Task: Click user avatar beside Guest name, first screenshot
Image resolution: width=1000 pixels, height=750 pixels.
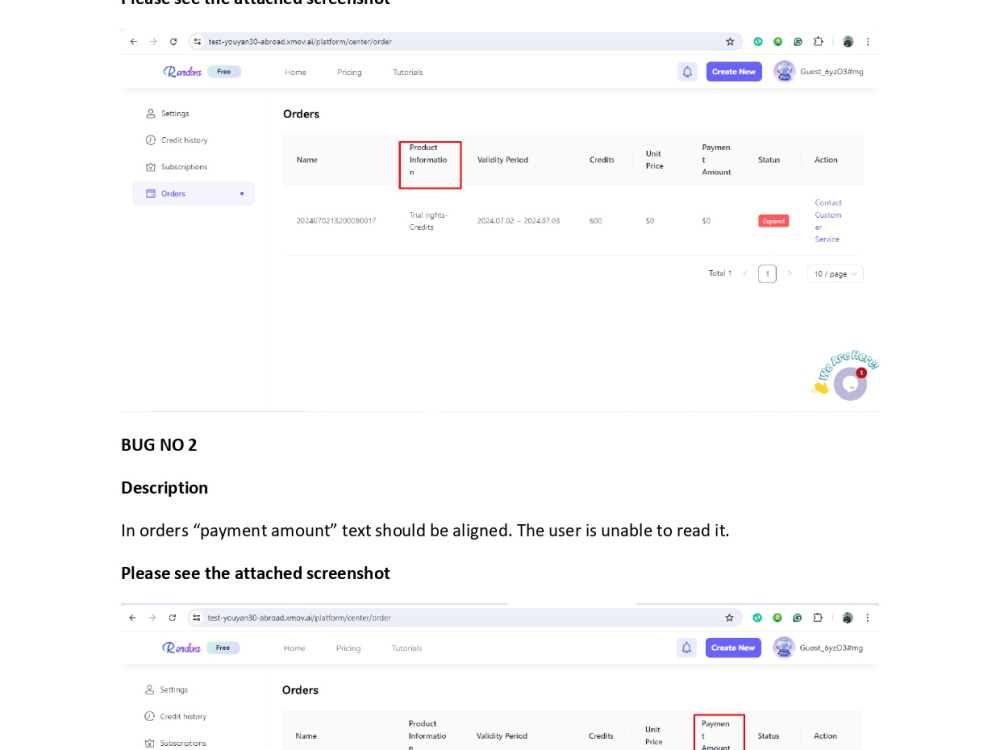Action: (x=784, y=71)
